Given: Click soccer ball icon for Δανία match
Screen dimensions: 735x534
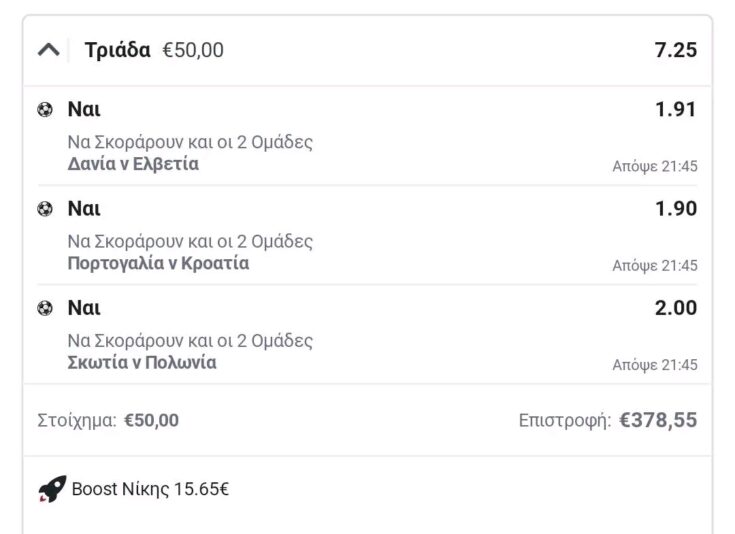Looking at the screenshot, I should point(44,110).
